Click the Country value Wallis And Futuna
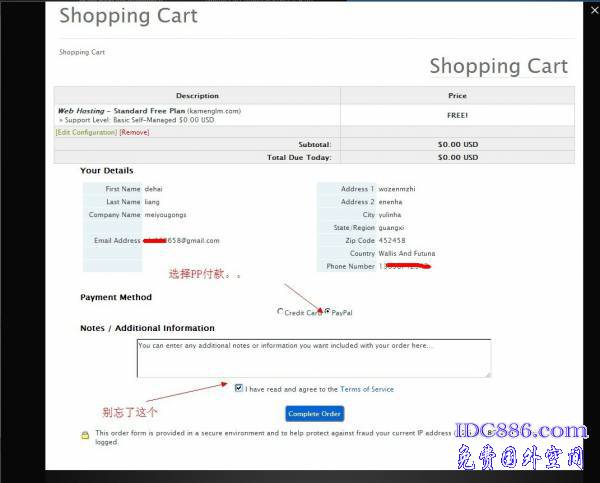The width and height of the screenshot is (600, 483). pyautogui.click(x=407, y=254)
